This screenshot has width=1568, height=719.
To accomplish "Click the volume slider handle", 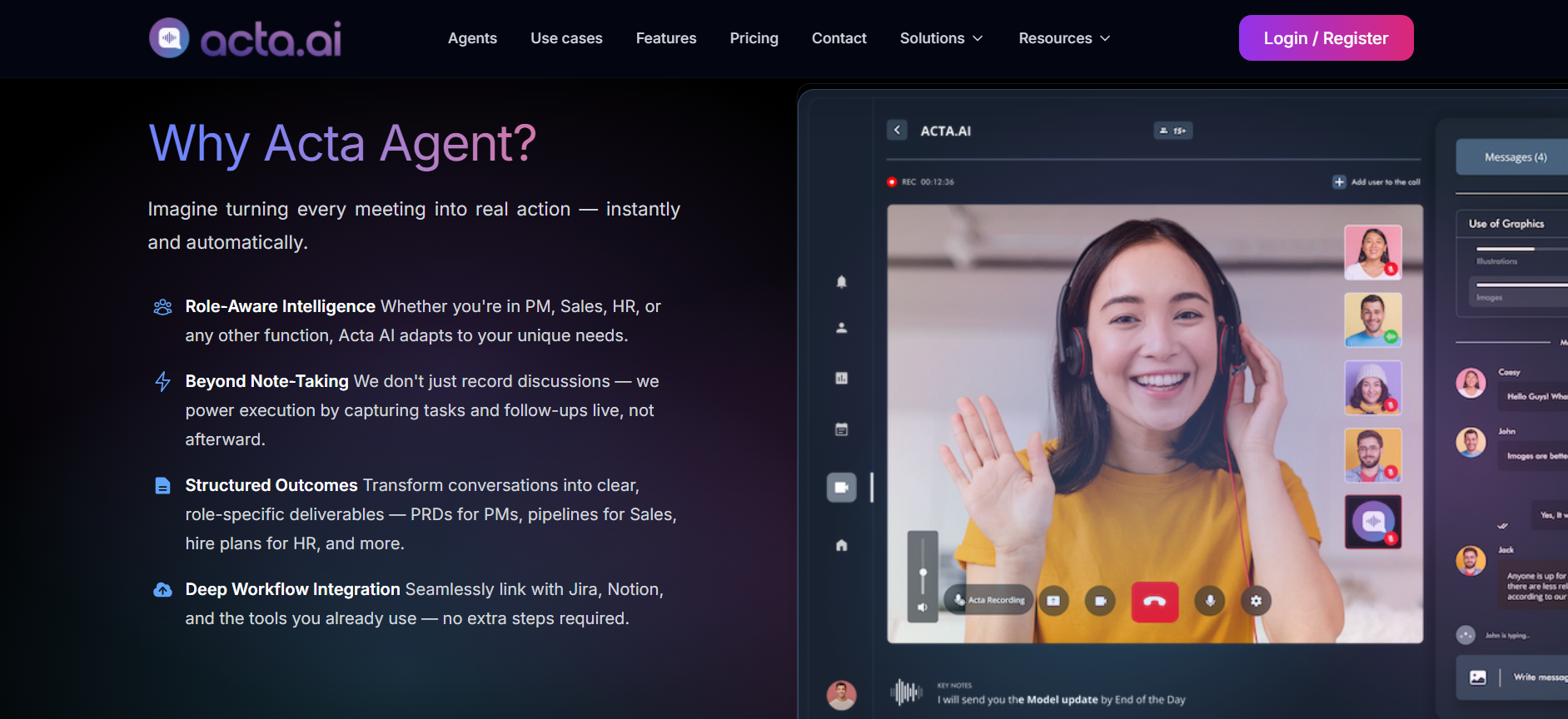I will coord(923,573).
